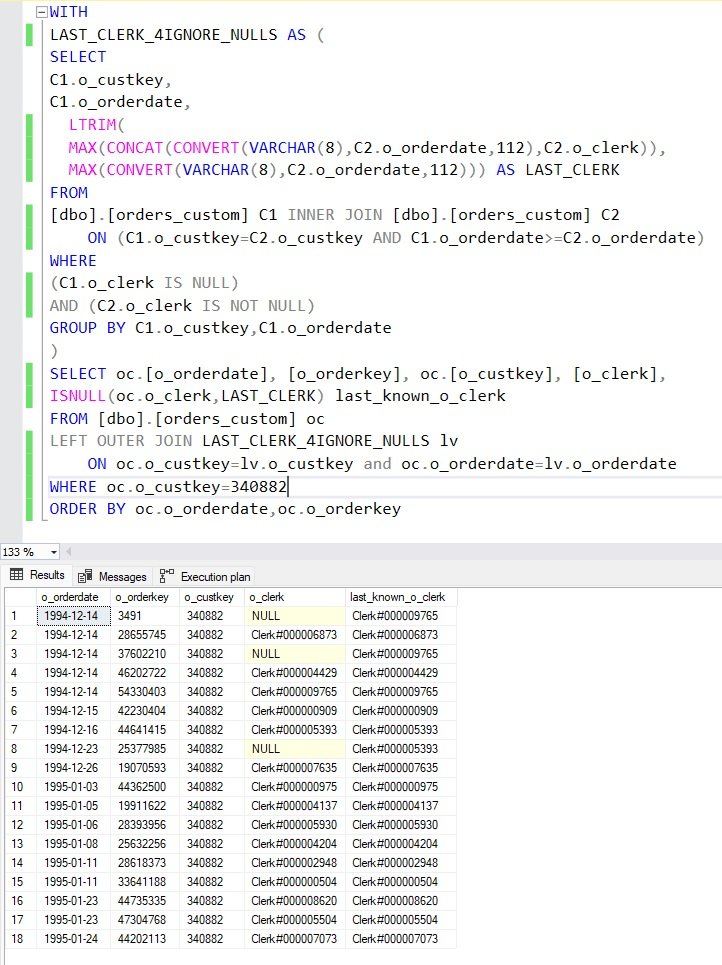Click o_clerk cell Clerk#000000975
Screen dimensions: 722x965
point(295,787)
